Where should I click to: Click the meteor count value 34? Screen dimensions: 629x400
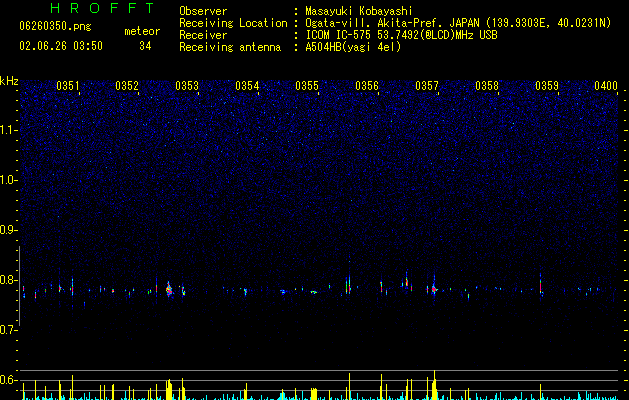(145, 46)
